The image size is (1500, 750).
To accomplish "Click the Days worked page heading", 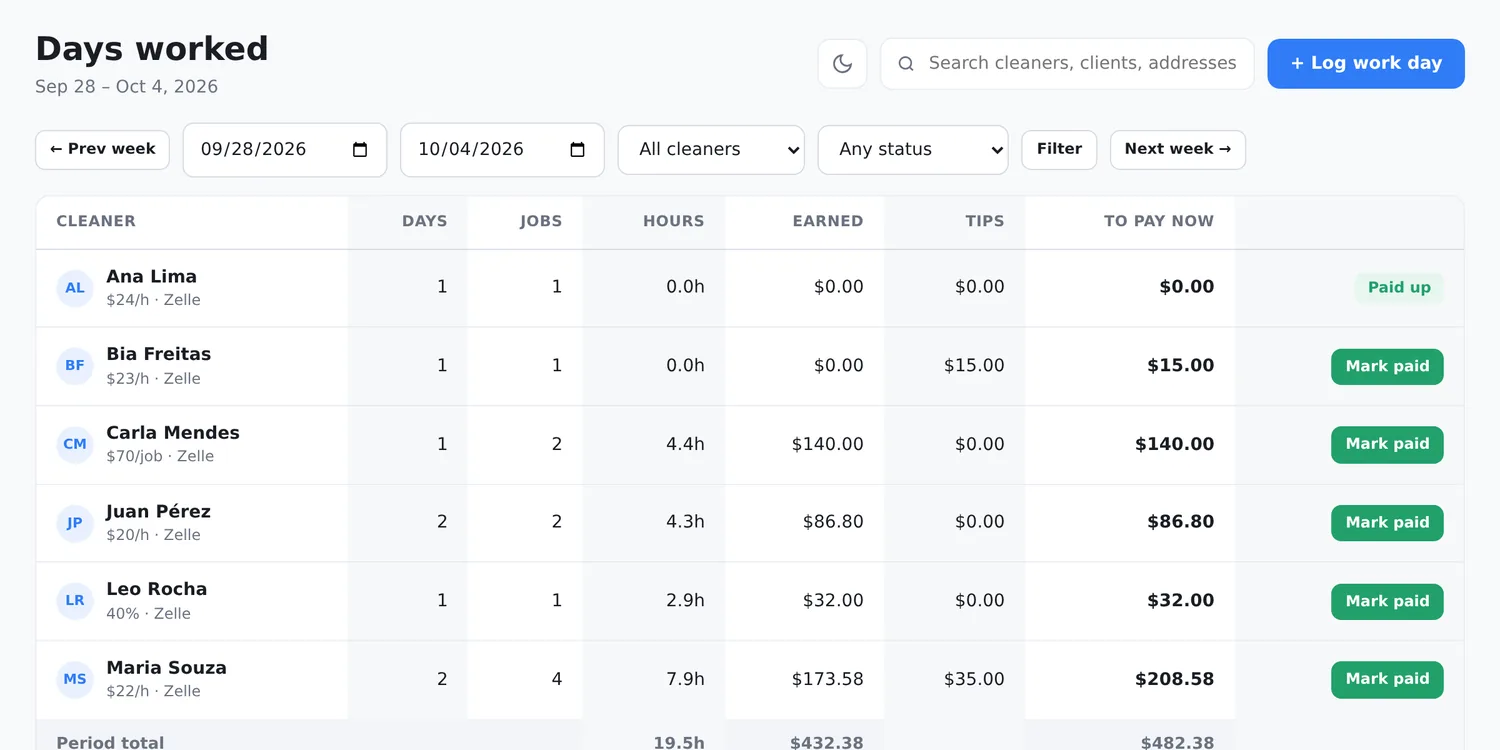I will click(x=152, y=49).
